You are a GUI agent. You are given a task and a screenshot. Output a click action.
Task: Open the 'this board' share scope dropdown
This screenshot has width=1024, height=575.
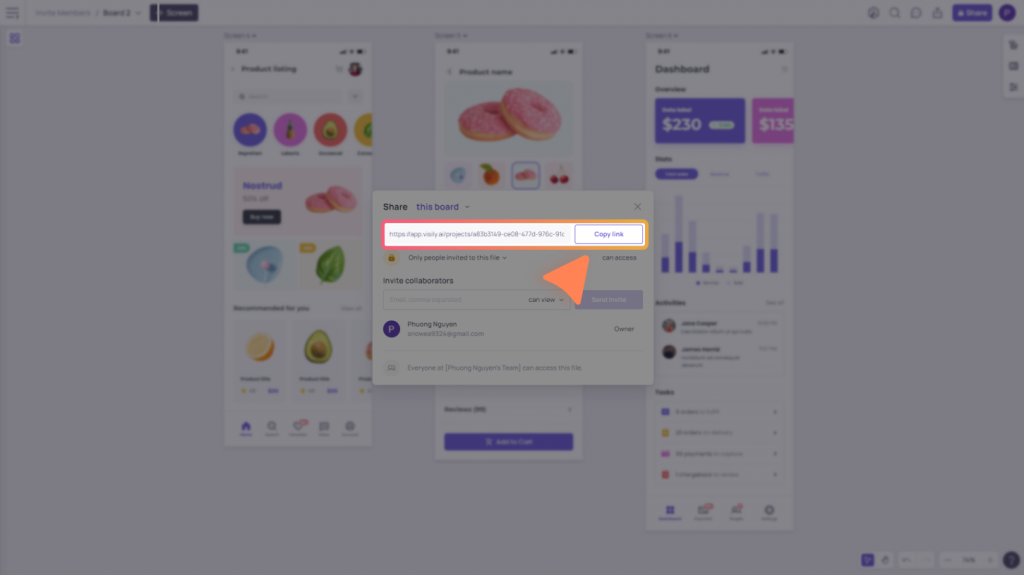point(443,206)
